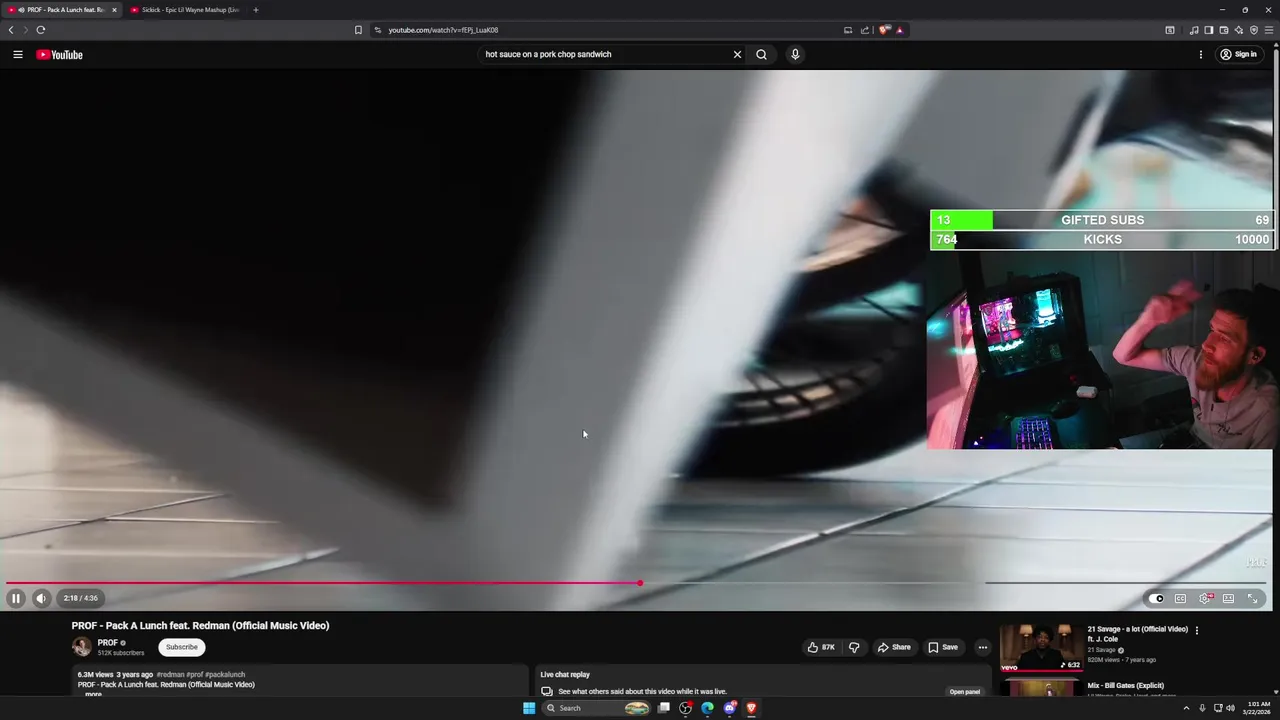Screen dimensions: 1280x720
Task: Turn on closed captions in player
Action: [1180, 598]
